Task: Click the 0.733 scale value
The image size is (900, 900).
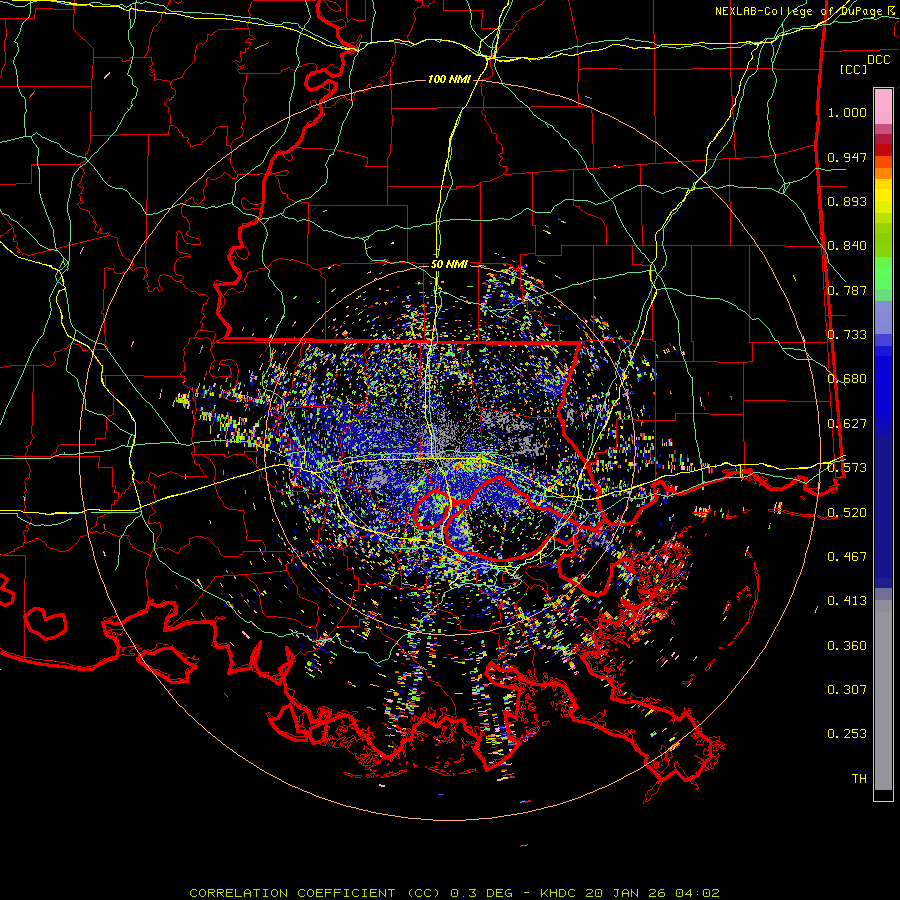Action: coord(847,335)
